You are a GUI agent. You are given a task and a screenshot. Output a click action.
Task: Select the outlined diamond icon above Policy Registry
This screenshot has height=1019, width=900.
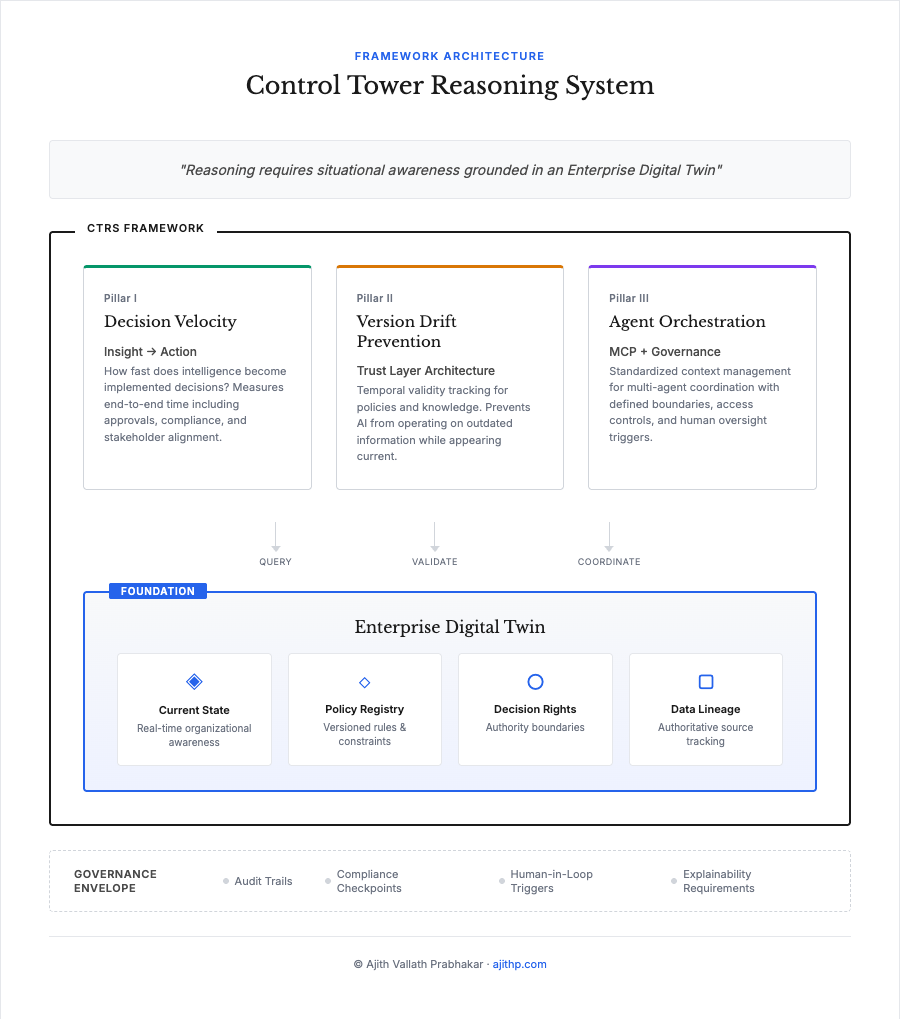pos(365,680)
